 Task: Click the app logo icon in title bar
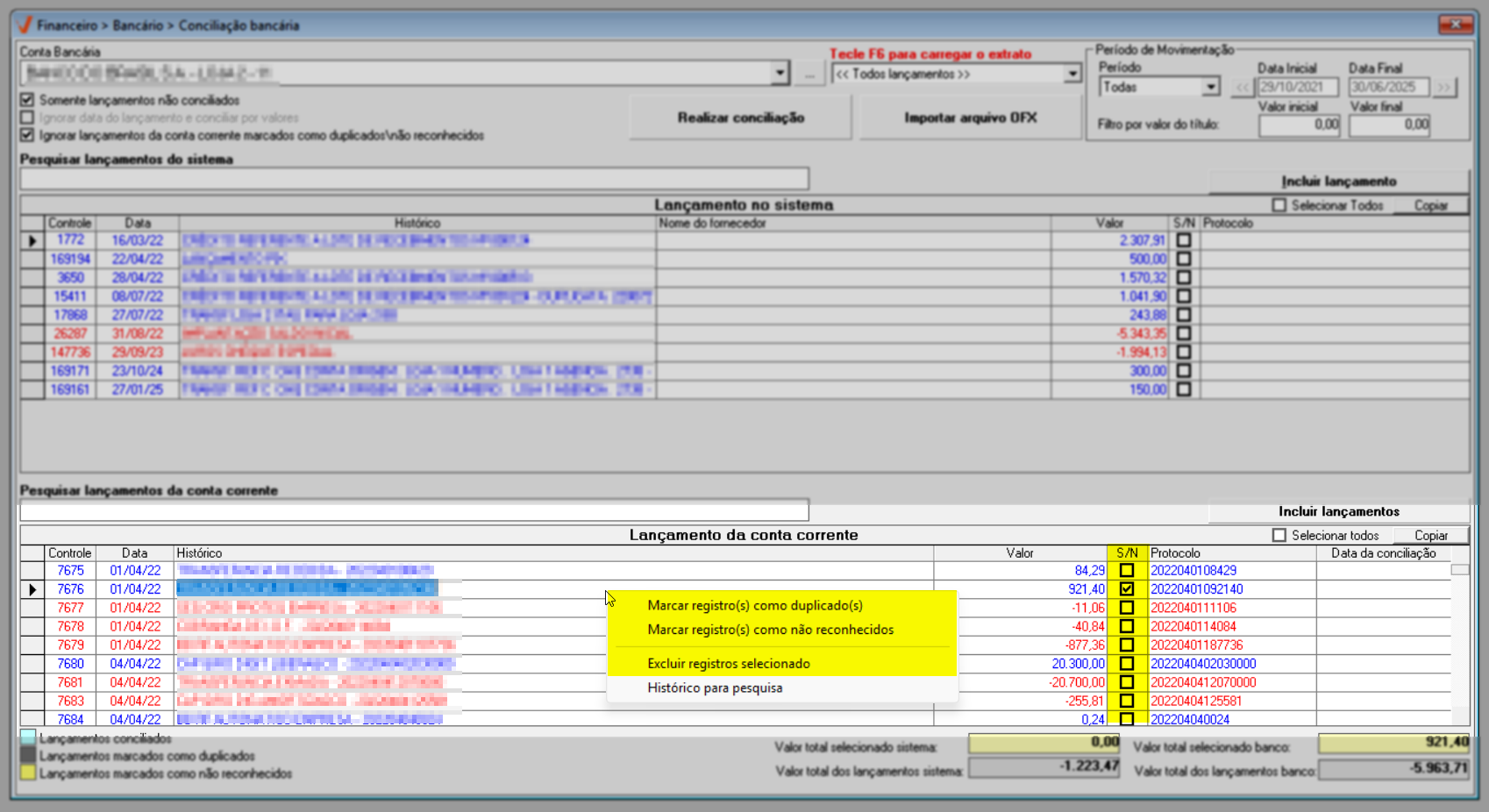click(25, 25)
